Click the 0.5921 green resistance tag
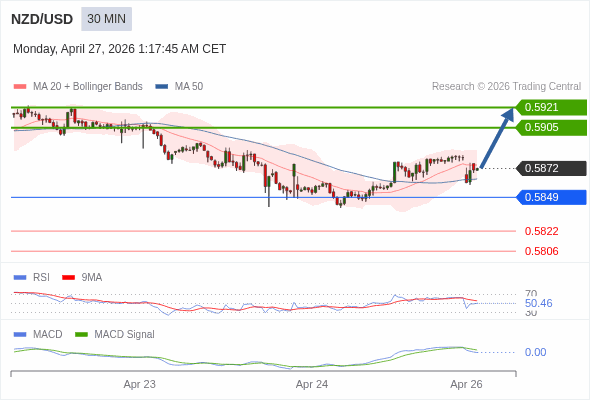Image resolution: width=590 pixels, height=400 pixels. pos(551,107)
